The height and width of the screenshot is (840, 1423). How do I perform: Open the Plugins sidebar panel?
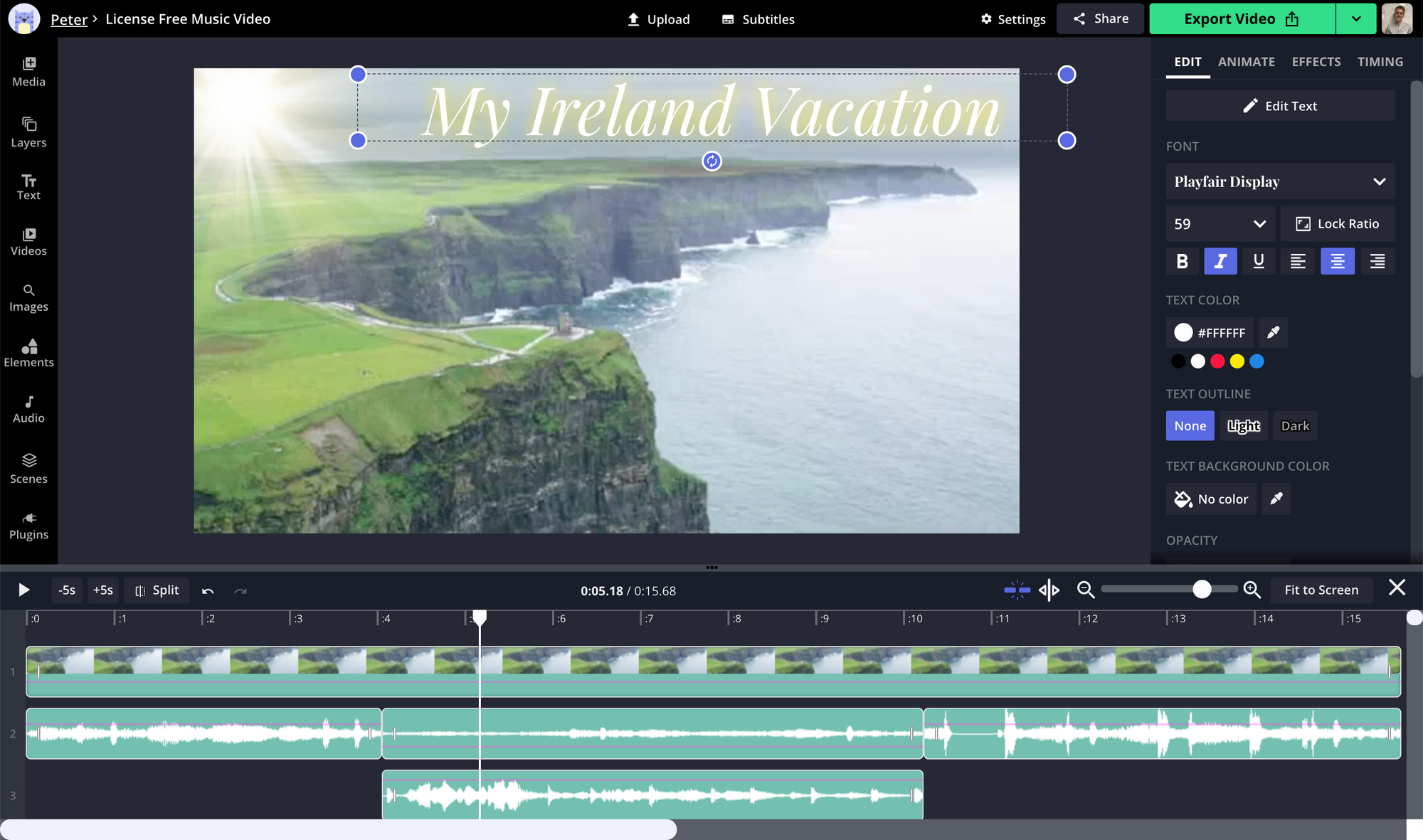[28, 526]
